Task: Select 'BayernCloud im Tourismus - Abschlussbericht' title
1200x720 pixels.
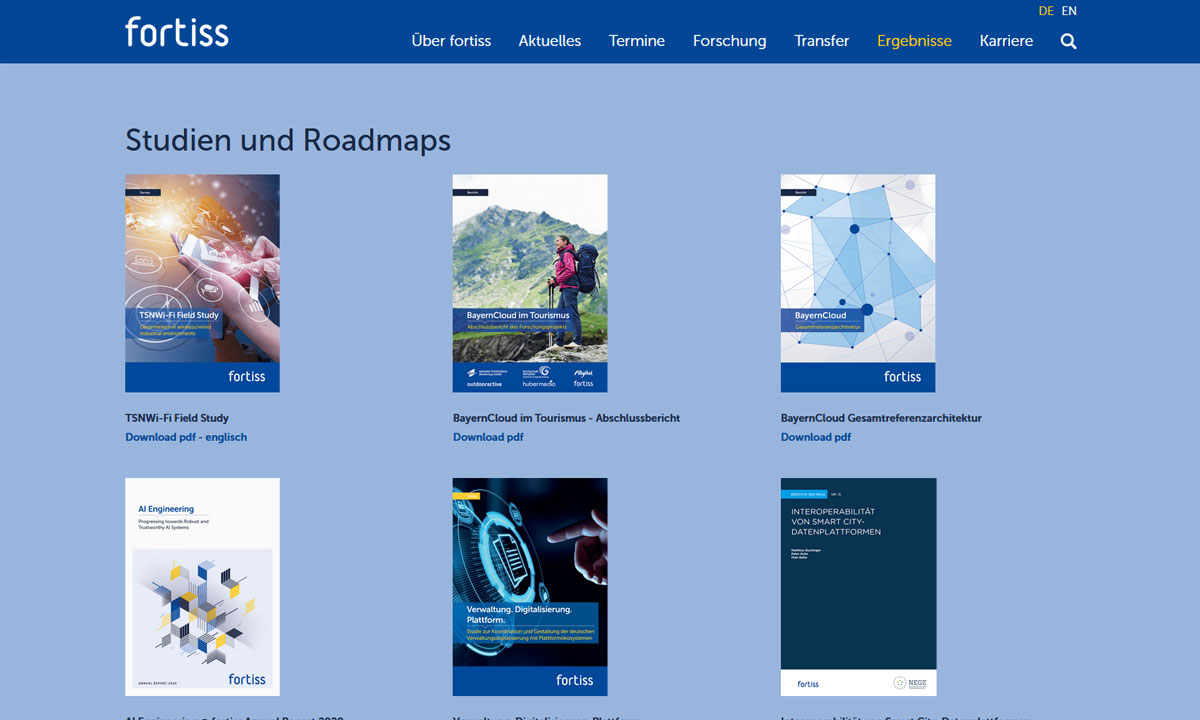Action: (566, 418)
